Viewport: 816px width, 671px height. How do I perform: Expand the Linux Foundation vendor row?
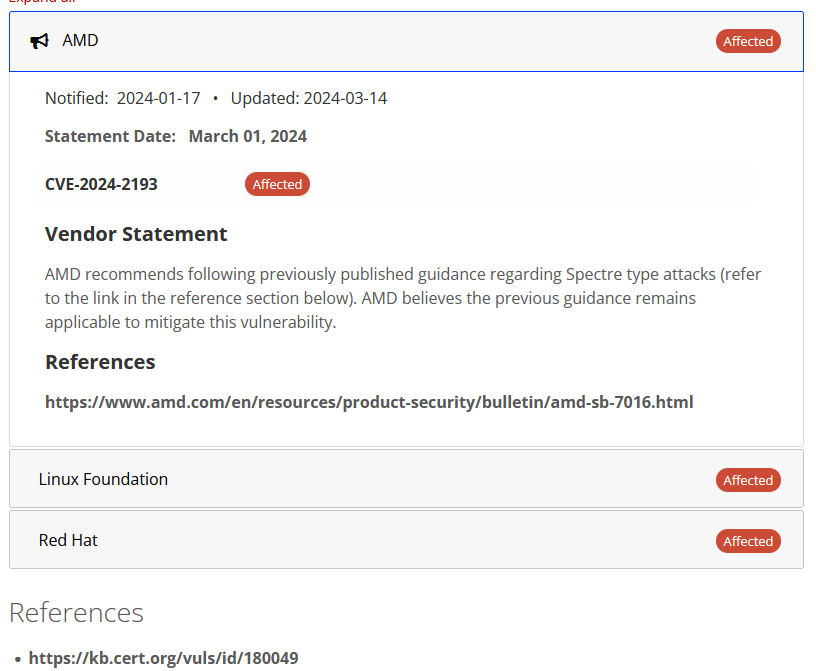(x=406, y=479)
